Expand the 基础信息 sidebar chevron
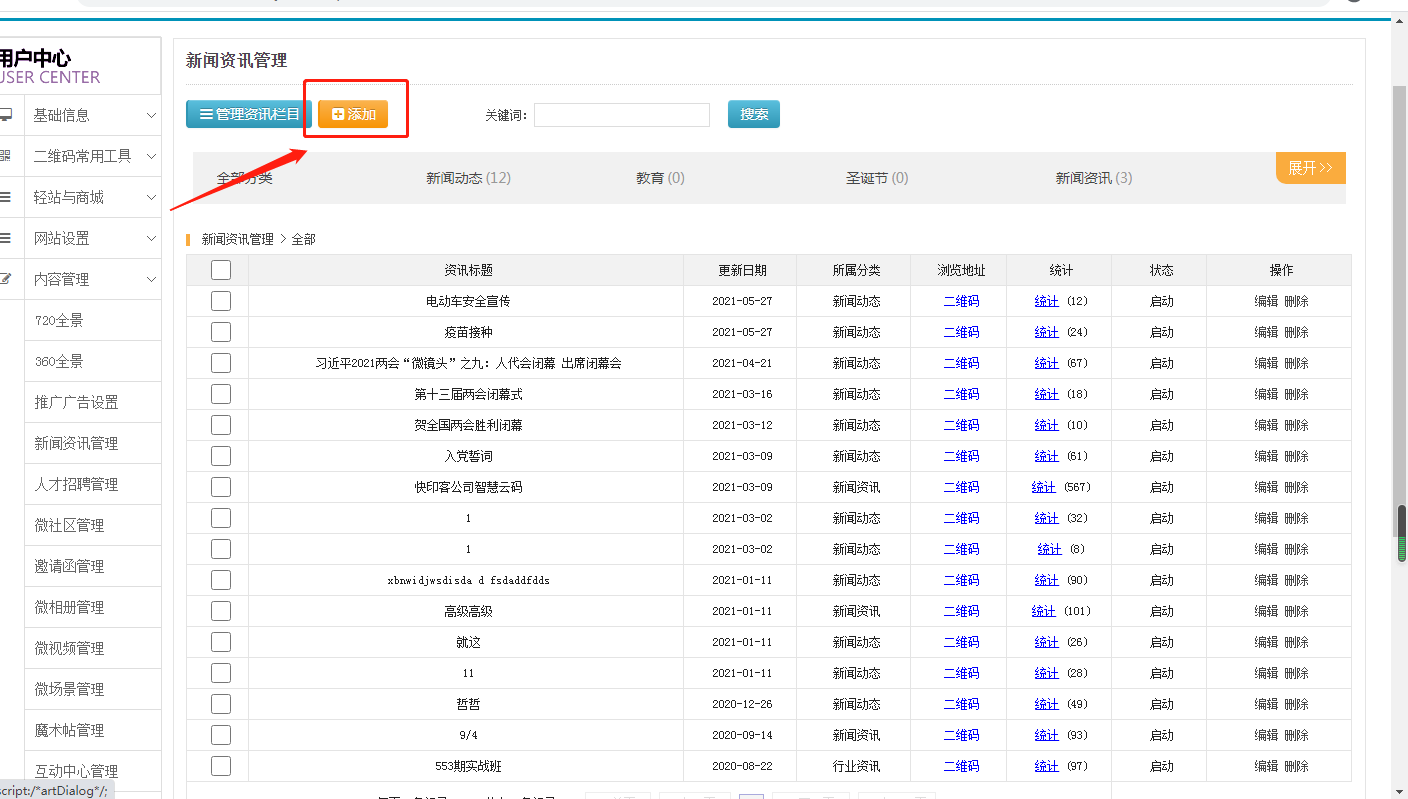1408x799 pixels. pos(151,116)
